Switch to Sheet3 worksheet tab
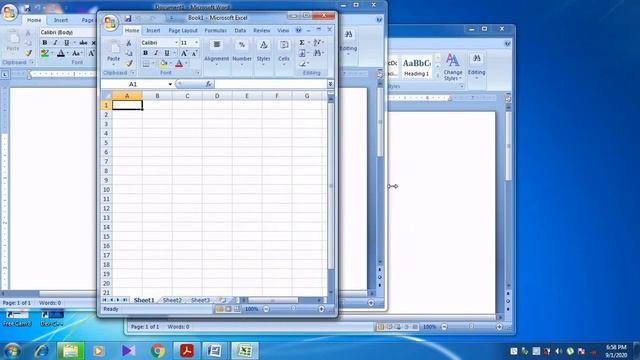The height and width of the screenshot is (360, 640). (200, 300)
